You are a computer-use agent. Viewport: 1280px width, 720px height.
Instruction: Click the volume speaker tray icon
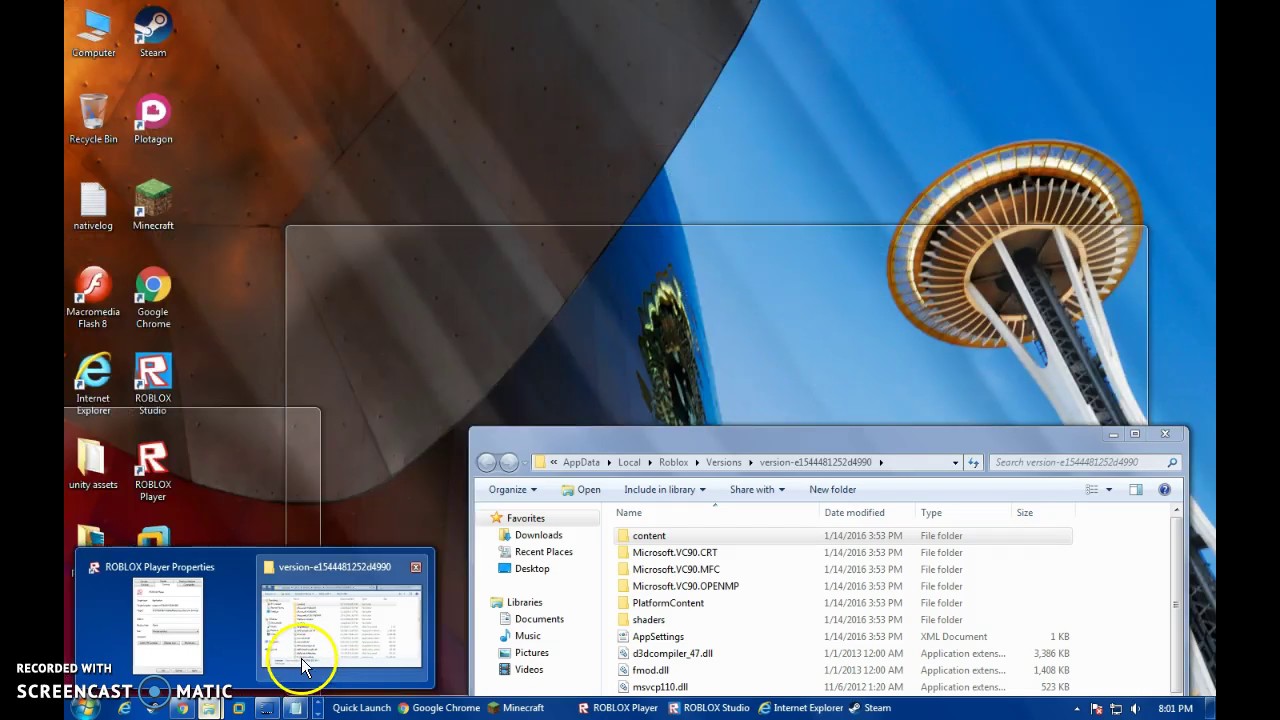click(x=1135, y=708)
